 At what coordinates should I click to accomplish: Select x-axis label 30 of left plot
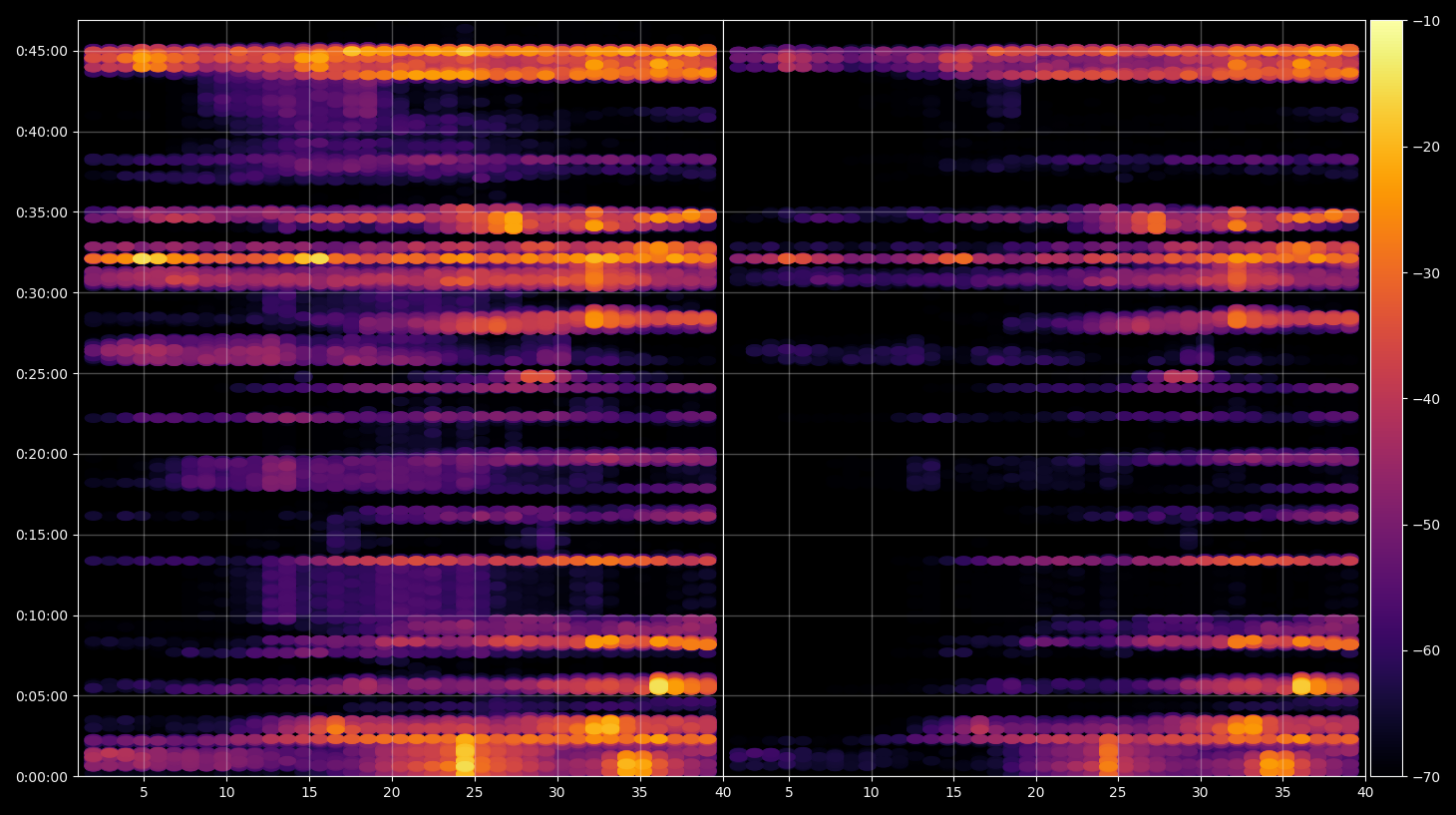(557, 793)
